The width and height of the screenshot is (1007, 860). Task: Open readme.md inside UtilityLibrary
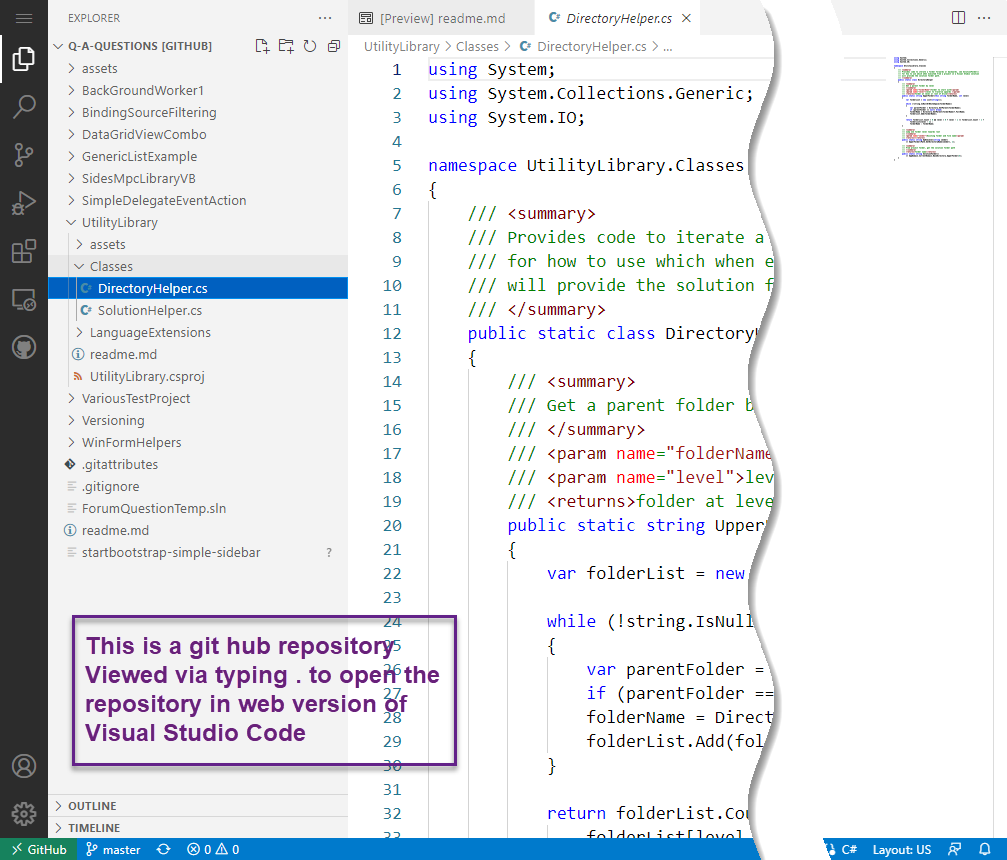tap(198, 355)
